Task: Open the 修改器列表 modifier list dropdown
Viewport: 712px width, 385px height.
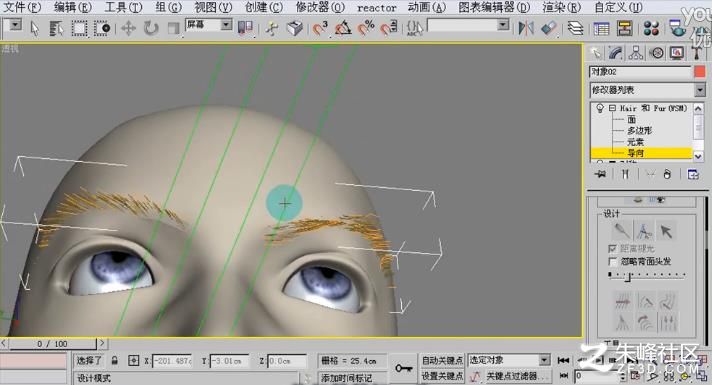Action: 700,90
